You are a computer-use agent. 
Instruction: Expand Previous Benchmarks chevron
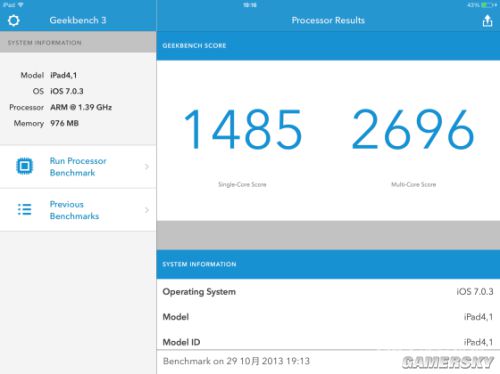coord(147,210)
